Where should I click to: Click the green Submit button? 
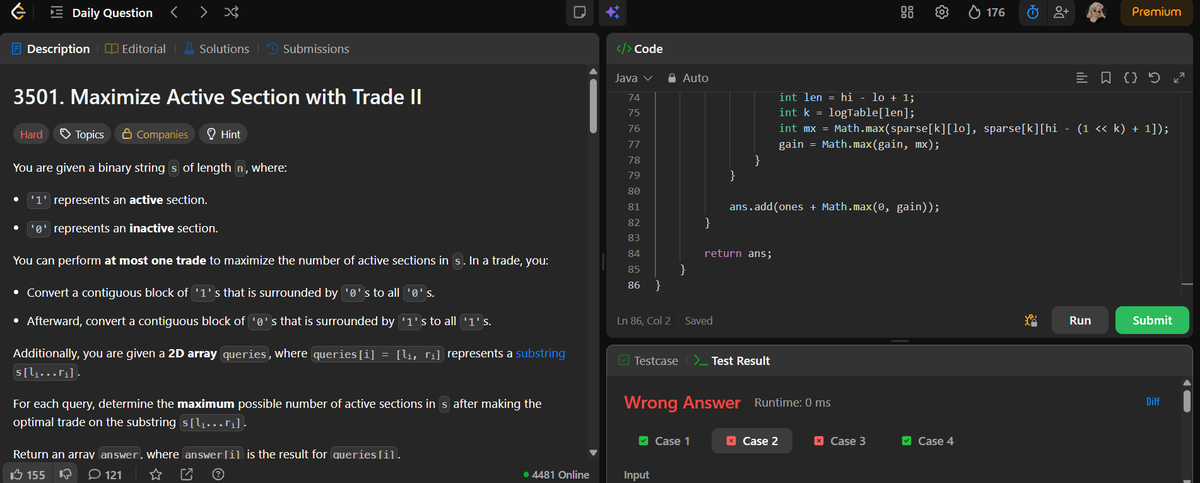(x=1152, y=320)
